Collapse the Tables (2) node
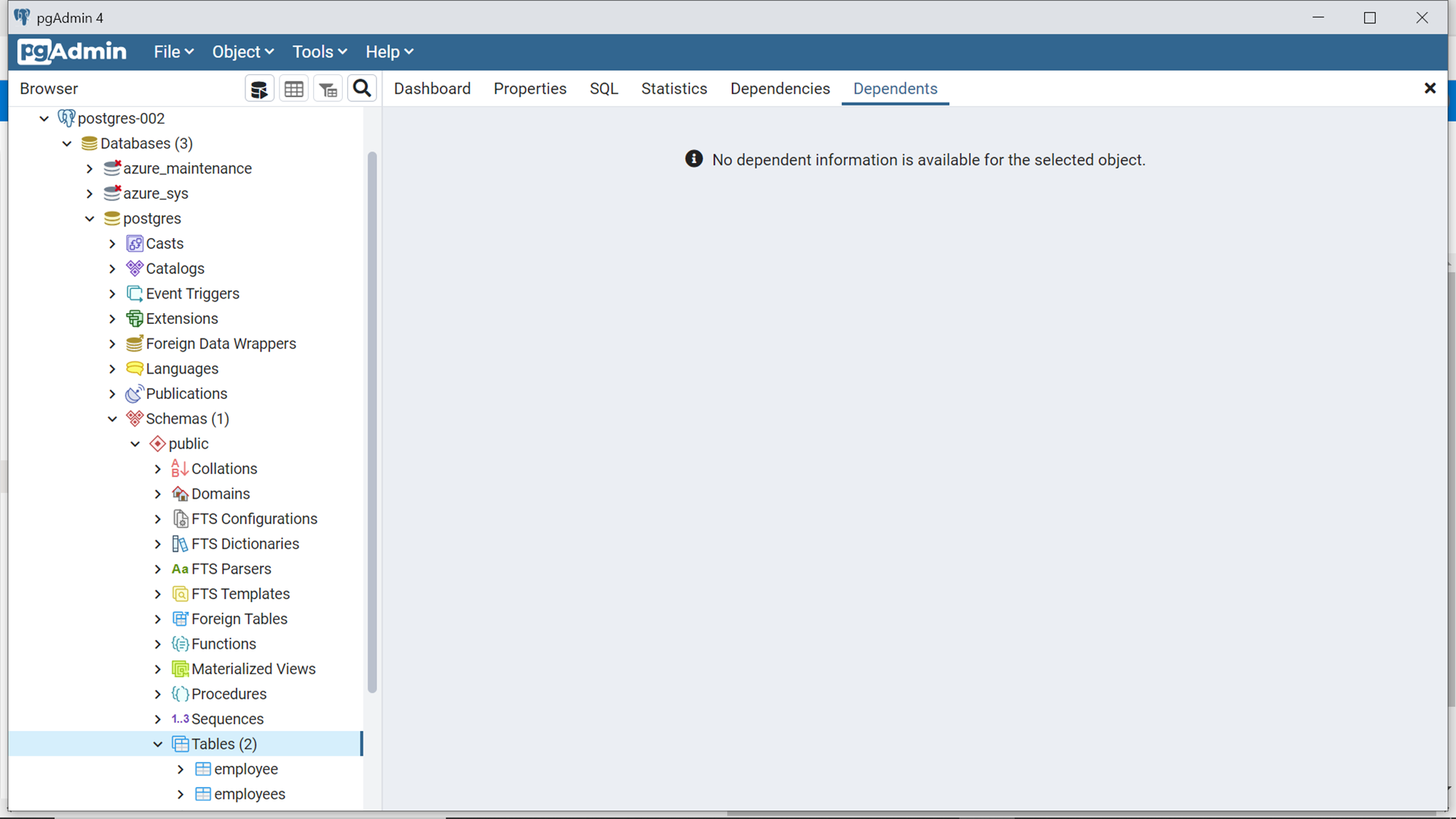The width and height of the screenshot is (1456, 819). pyautogui.click(x=158, y=744)
